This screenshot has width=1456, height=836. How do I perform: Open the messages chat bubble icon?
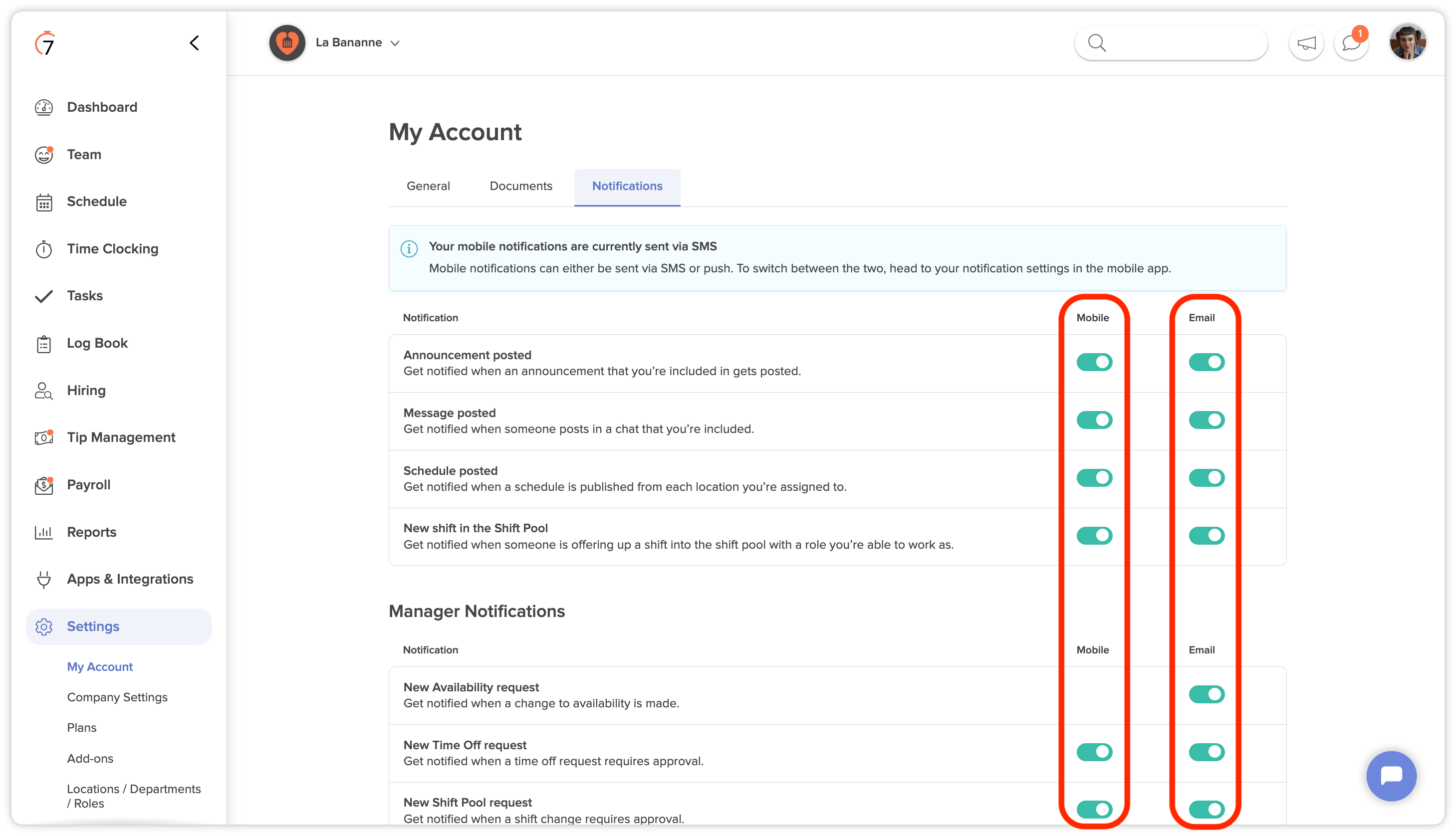(x=1351, y=43)
